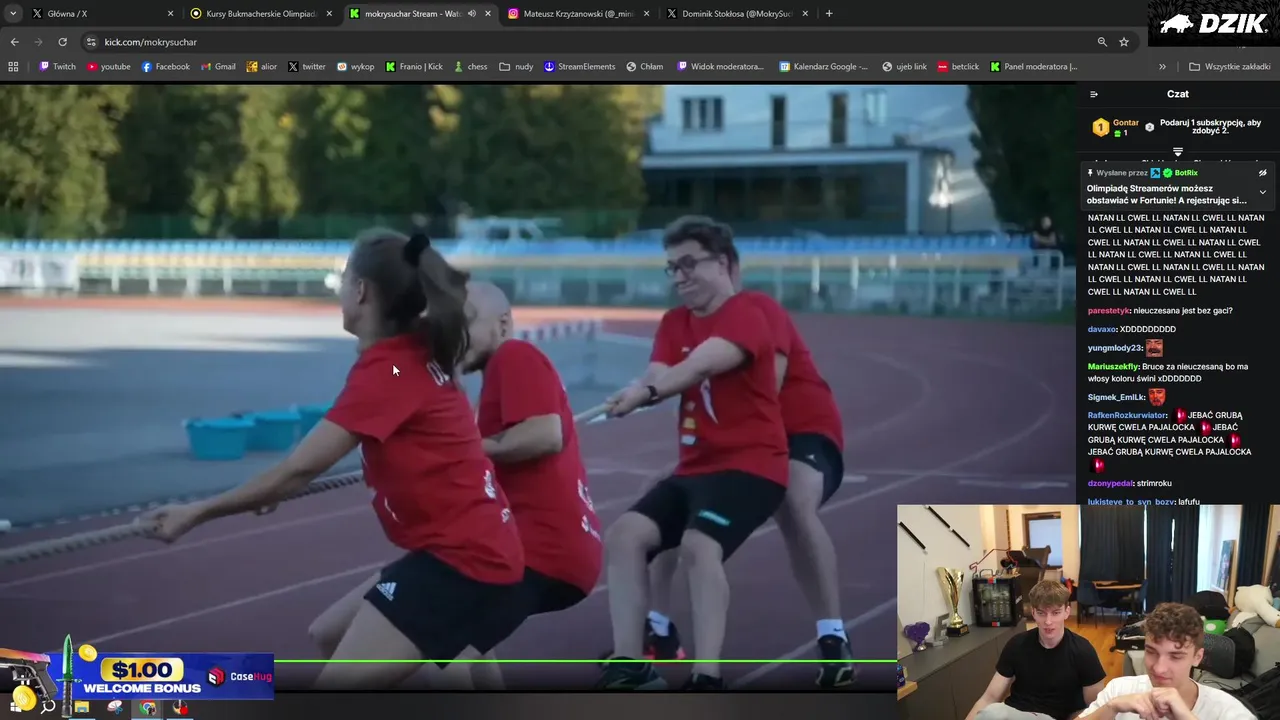Viewport: 1280px width, 720px height.
Task: Open Chrome from the taskbar
Action: (x=148, y=708)
